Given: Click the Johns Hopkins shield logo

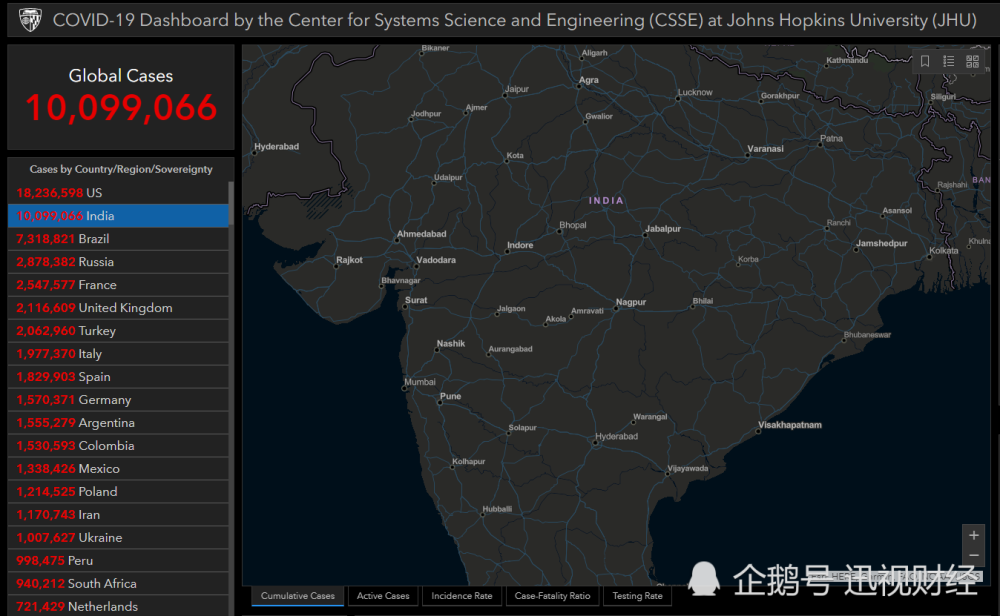Looking at the screenshot, I should [29, 20].
